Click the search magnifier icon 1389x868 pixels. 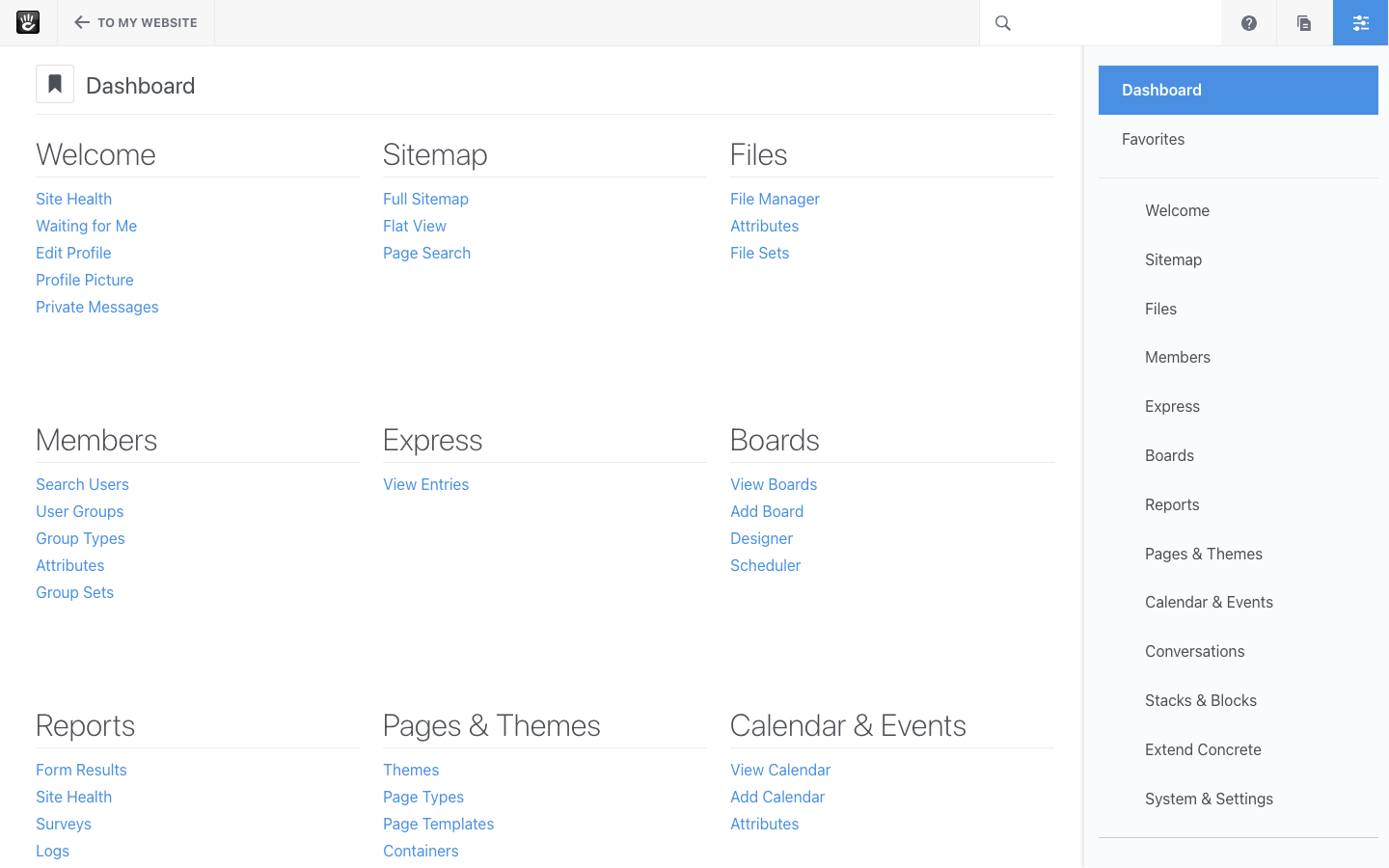pos(1003,23)
